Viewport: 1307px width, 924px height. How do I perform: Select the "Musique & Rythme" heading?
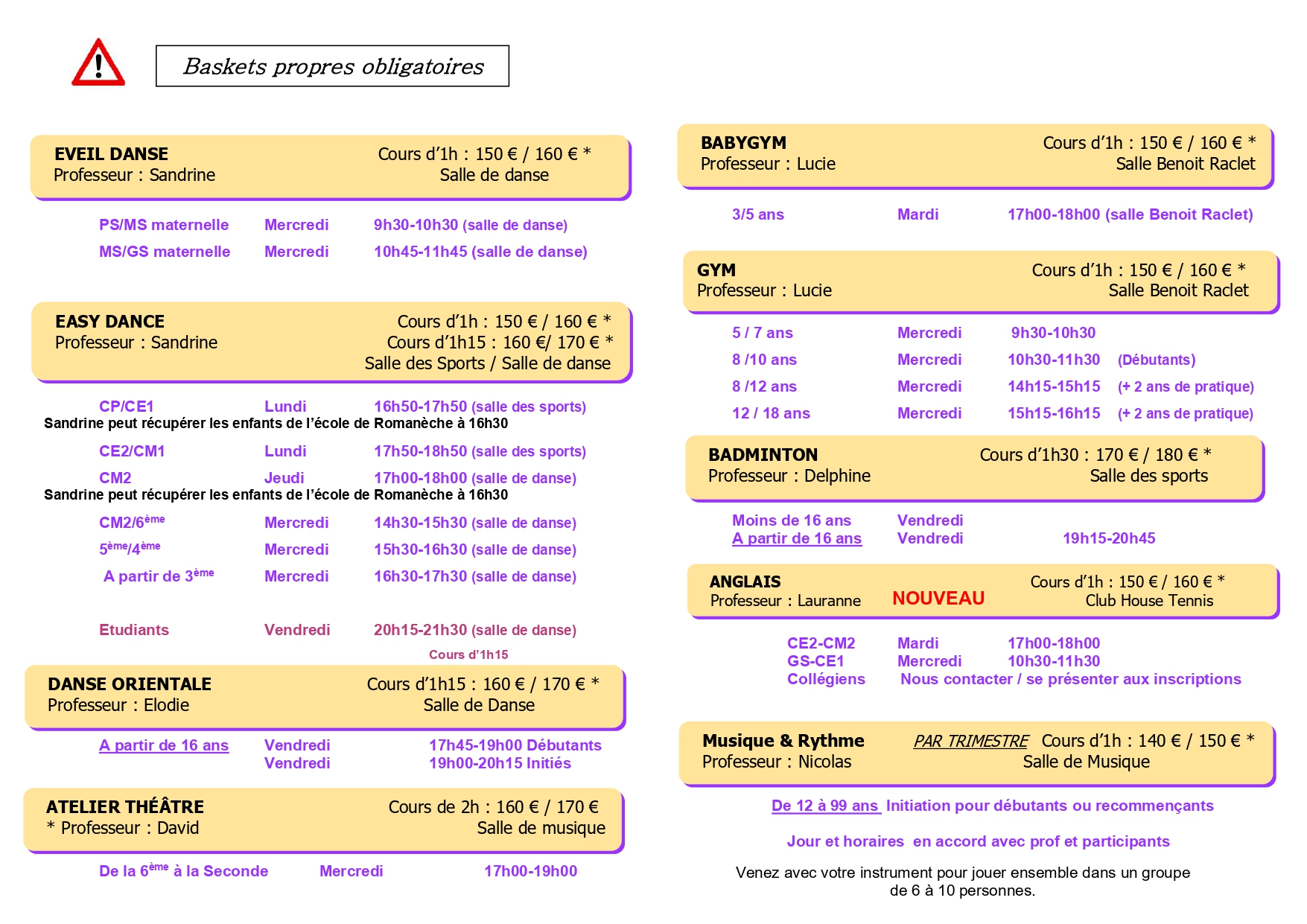pos(783,741)
